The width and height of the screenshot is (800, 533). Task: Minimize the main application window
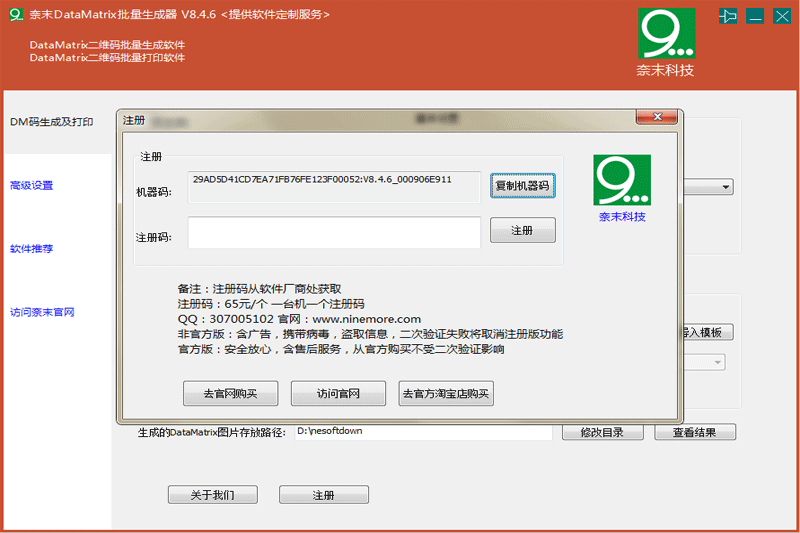[755, 16]
